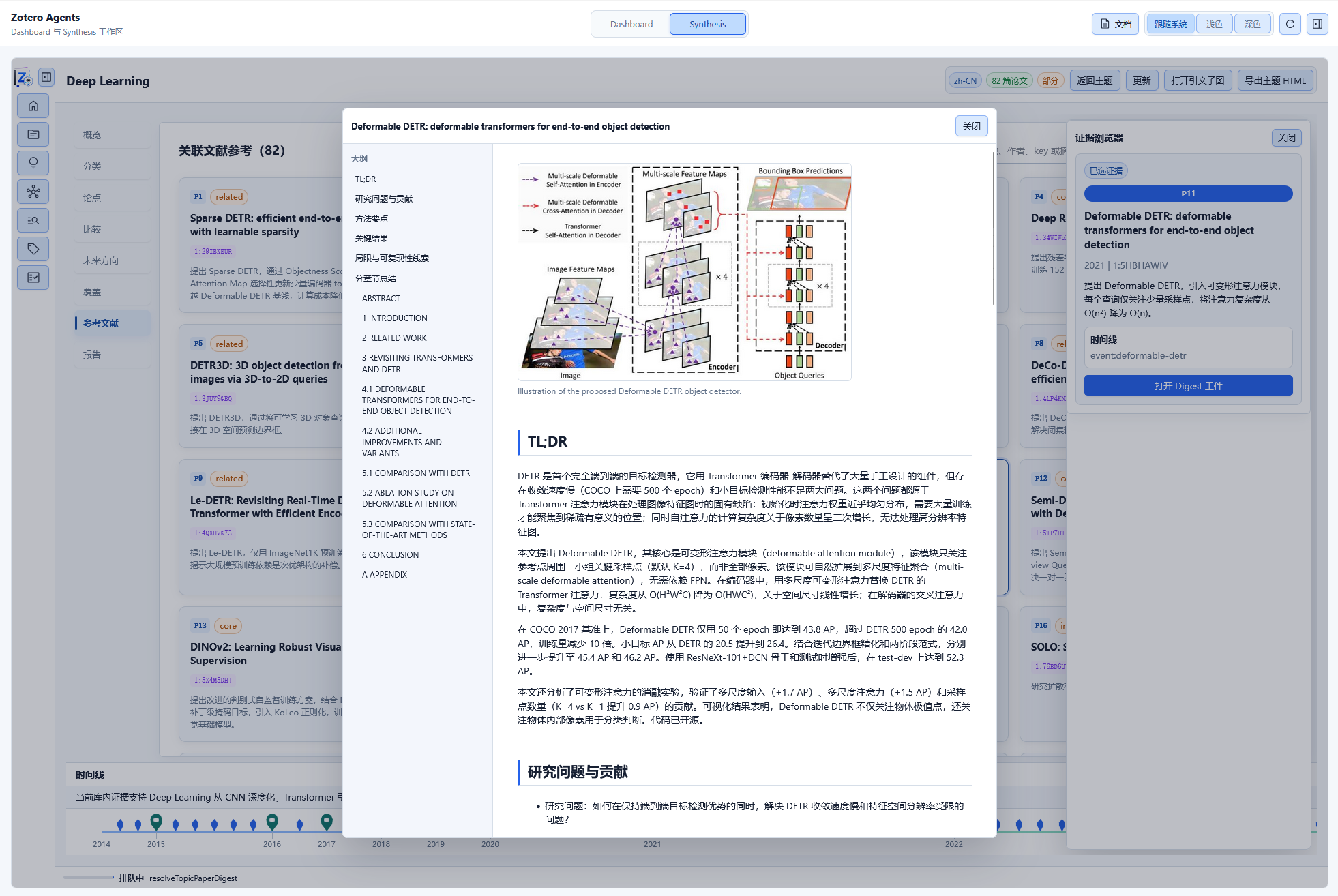Open the 报告 section

coord(113,355)
